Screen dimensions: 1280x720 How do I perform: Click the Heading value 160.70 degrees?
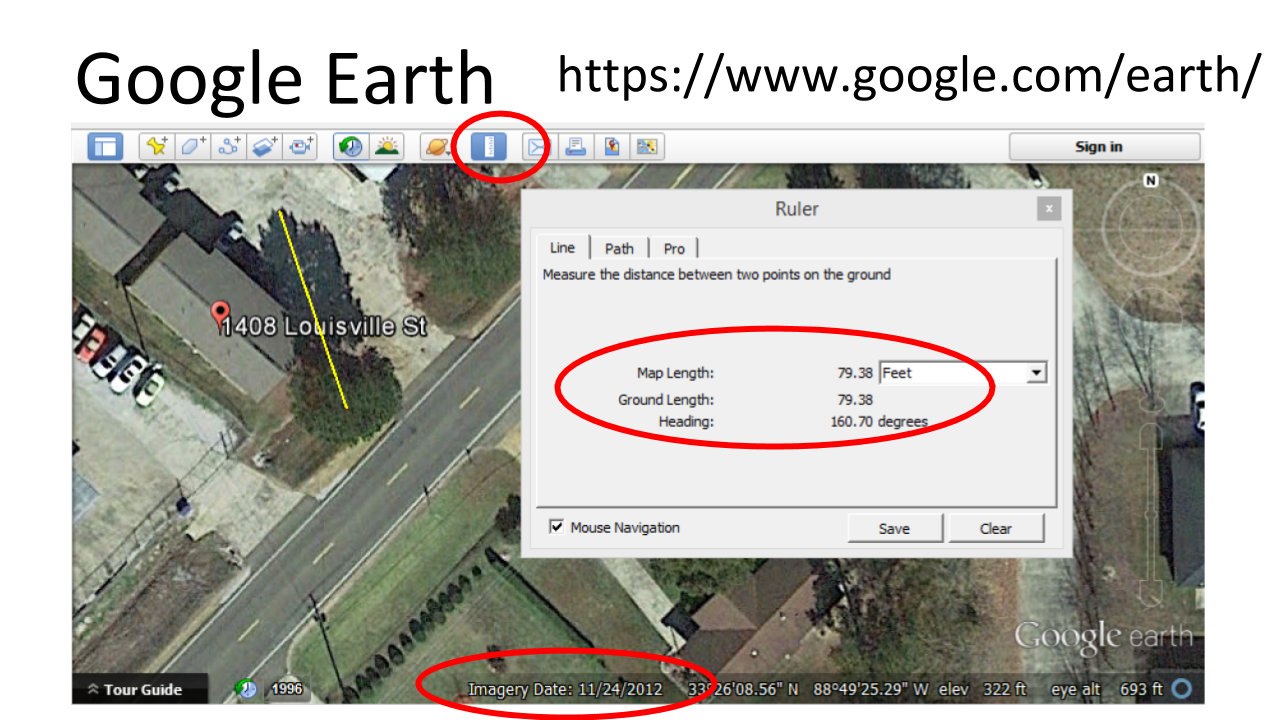879,421
